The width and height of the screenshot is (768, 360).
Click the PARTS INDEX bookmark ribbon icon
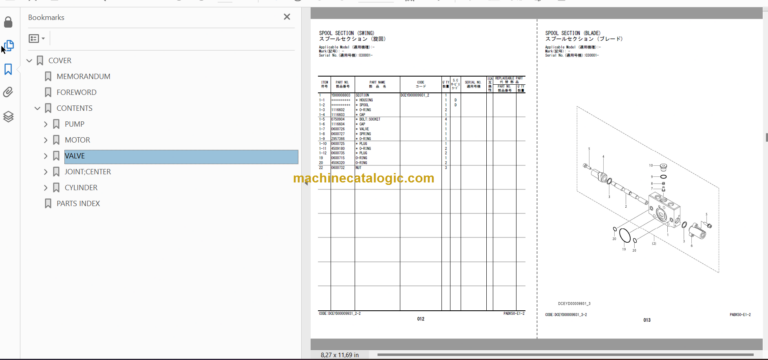pyautogui.click(x=48, y=203)
